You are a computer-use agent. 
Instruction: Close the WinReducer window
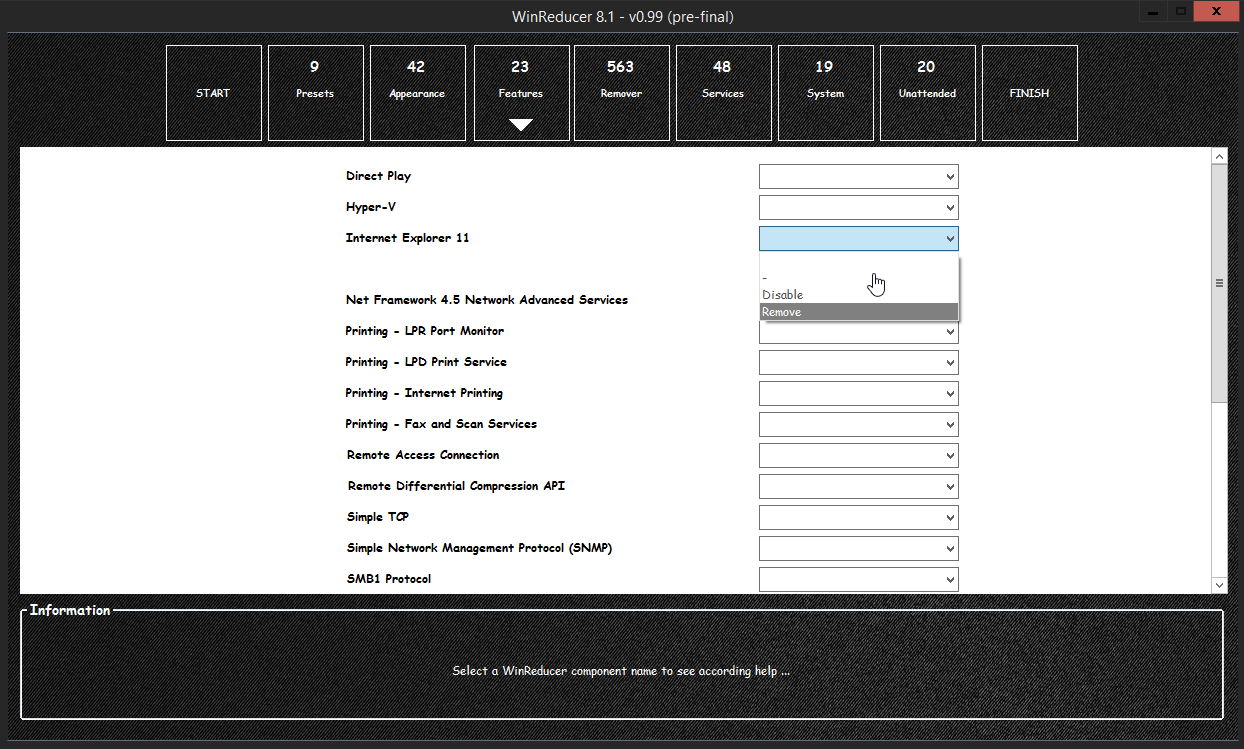pyautogui.click(x=1215, y=11)
